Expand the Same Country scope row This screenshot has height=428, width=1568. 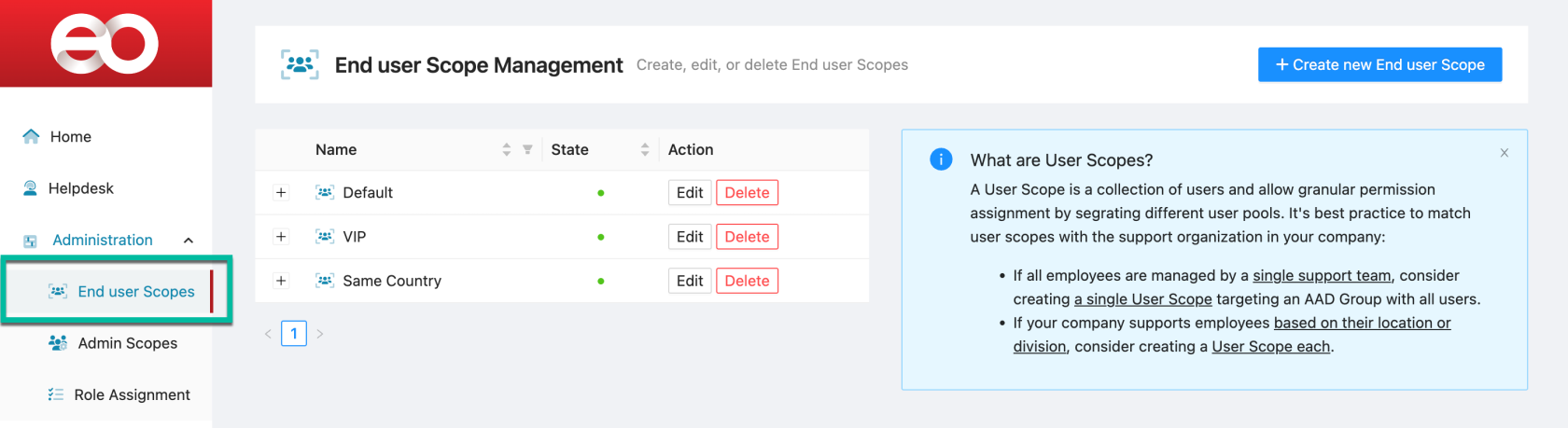(x=281, y=281)
